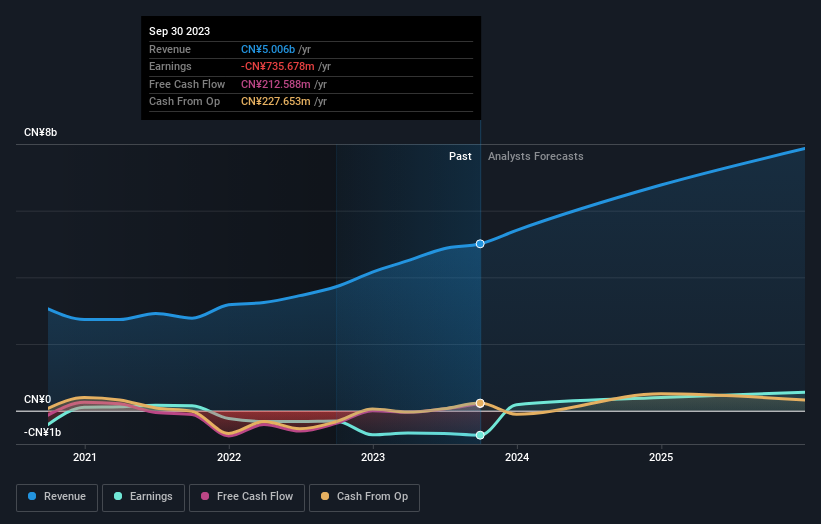821x524 pixels.
Task: Click the CN¥0 y-axis label
Action: point(38,399)
